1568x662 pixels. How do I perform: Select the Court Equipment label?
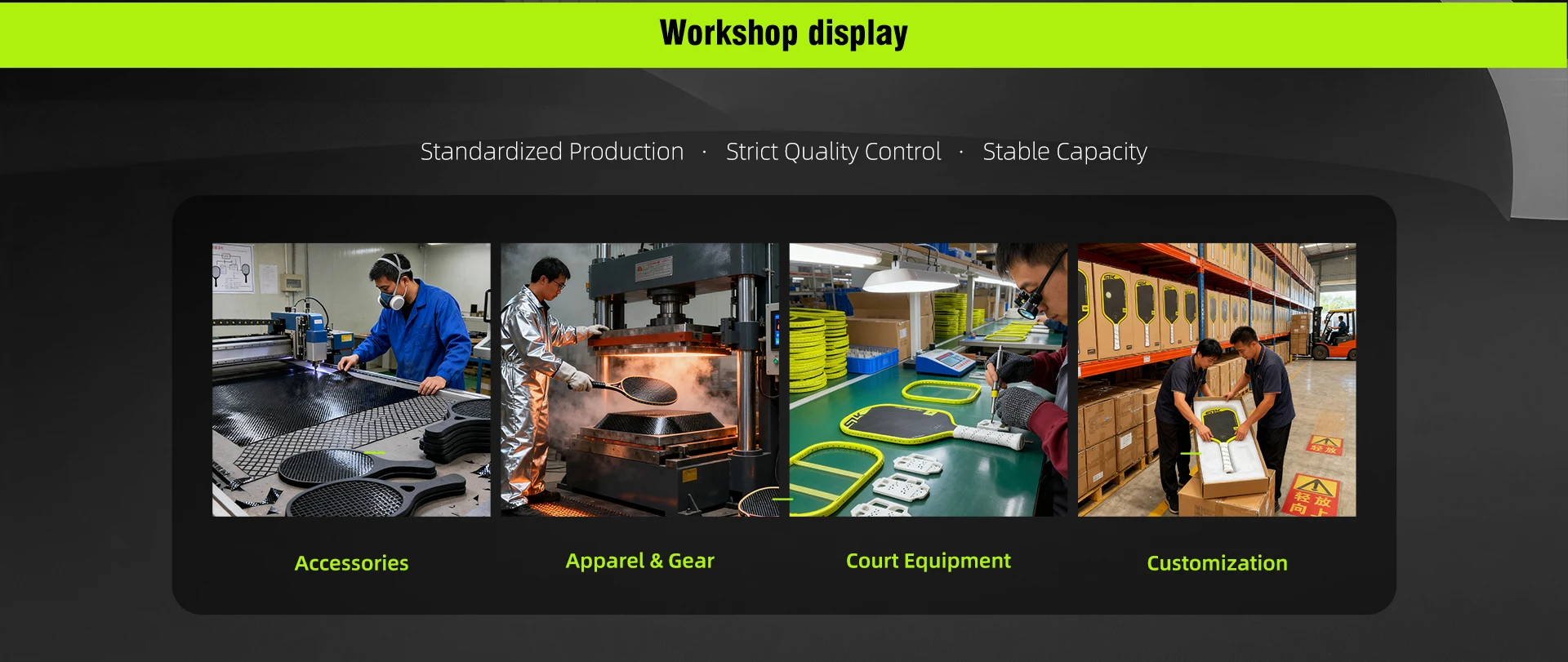(x=929, y=561)
